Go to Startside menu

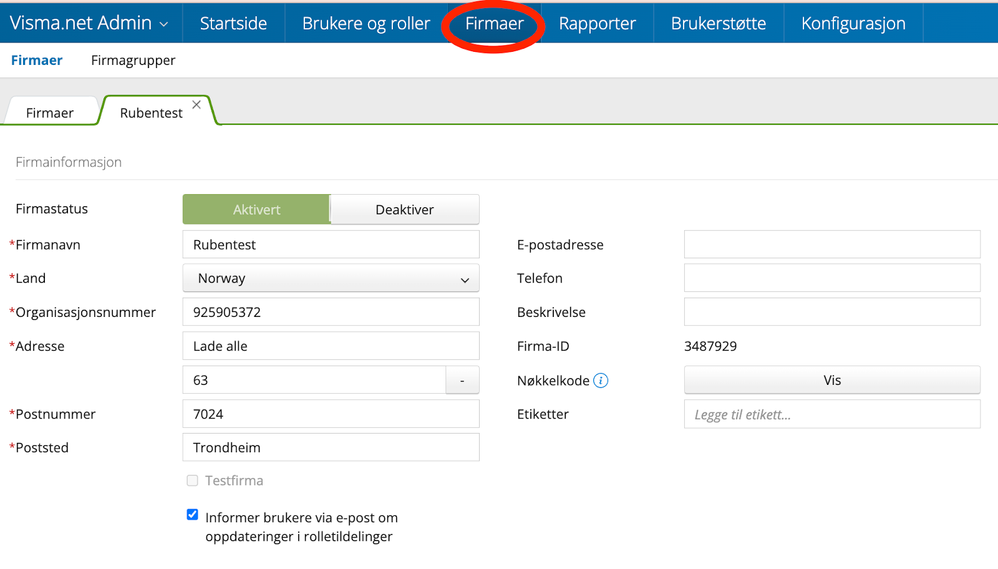(234, 24)
